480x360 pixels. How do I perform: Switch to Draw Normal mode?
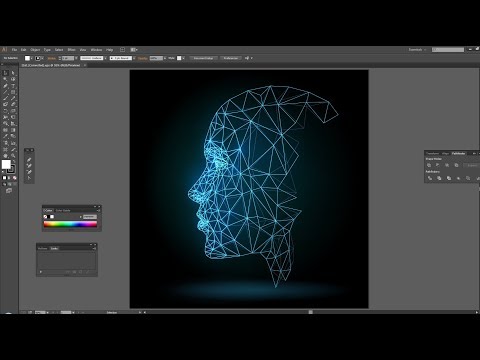click(4, 184)
